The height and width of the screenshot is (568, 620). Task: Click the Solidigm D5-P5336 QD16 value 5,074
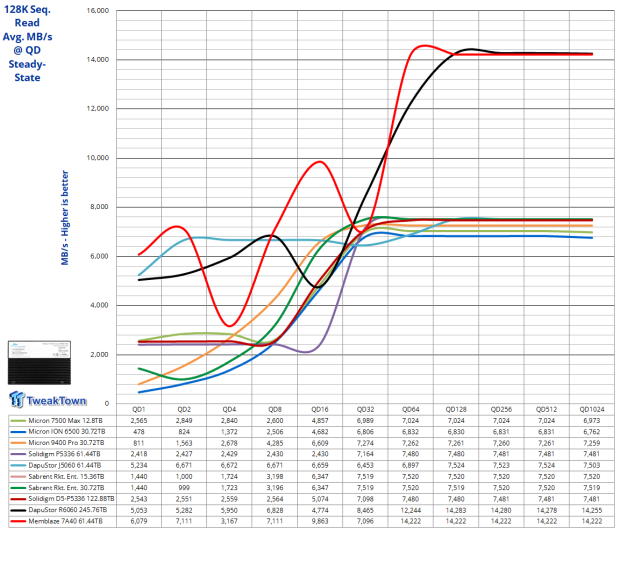coord(320,499)
